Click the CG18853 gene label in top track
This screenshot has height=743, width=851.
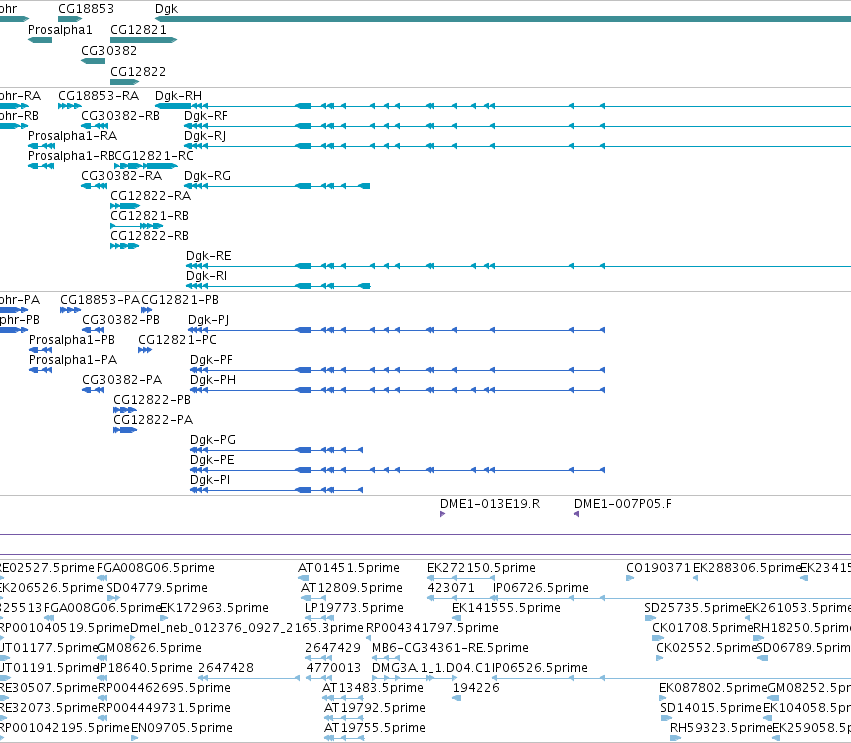[x=86, y=9]
